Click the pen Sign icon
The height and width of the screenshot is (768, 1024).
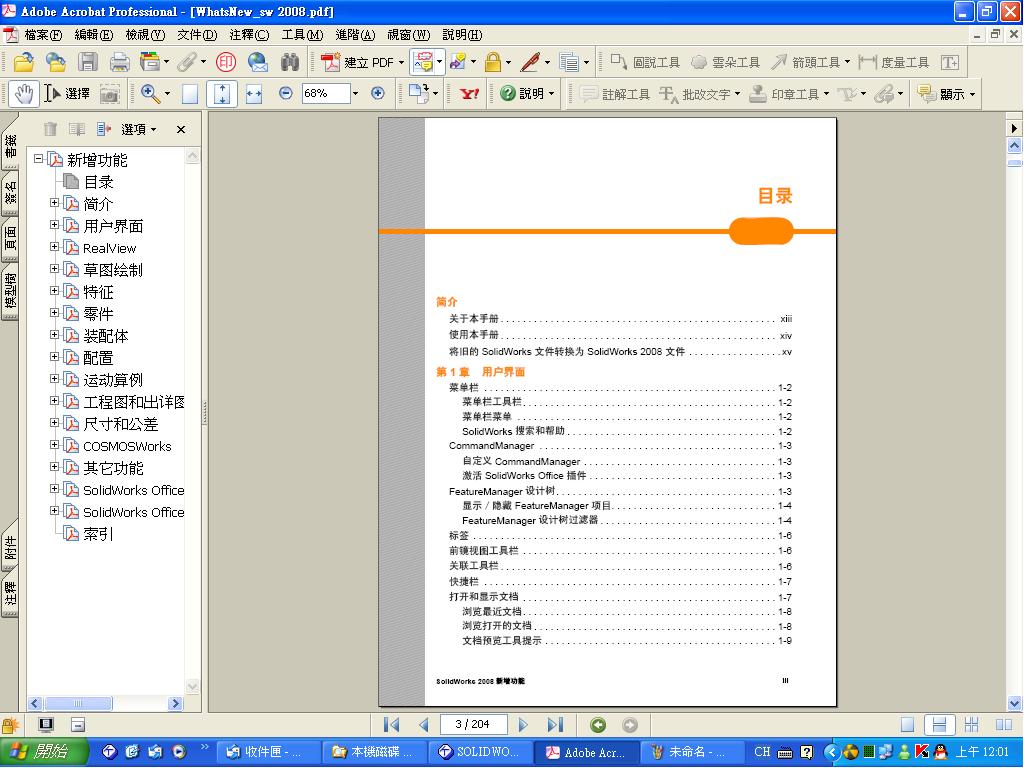tap(530, 62)
